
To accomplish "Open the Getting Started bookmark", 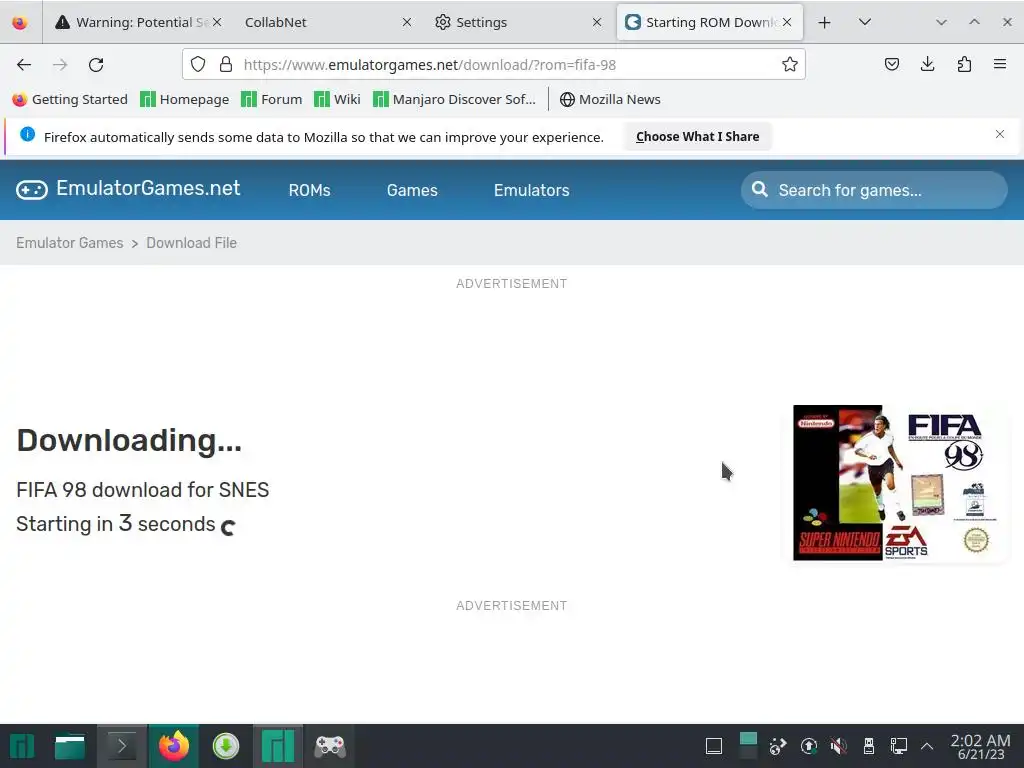I will tap(70, 99).
